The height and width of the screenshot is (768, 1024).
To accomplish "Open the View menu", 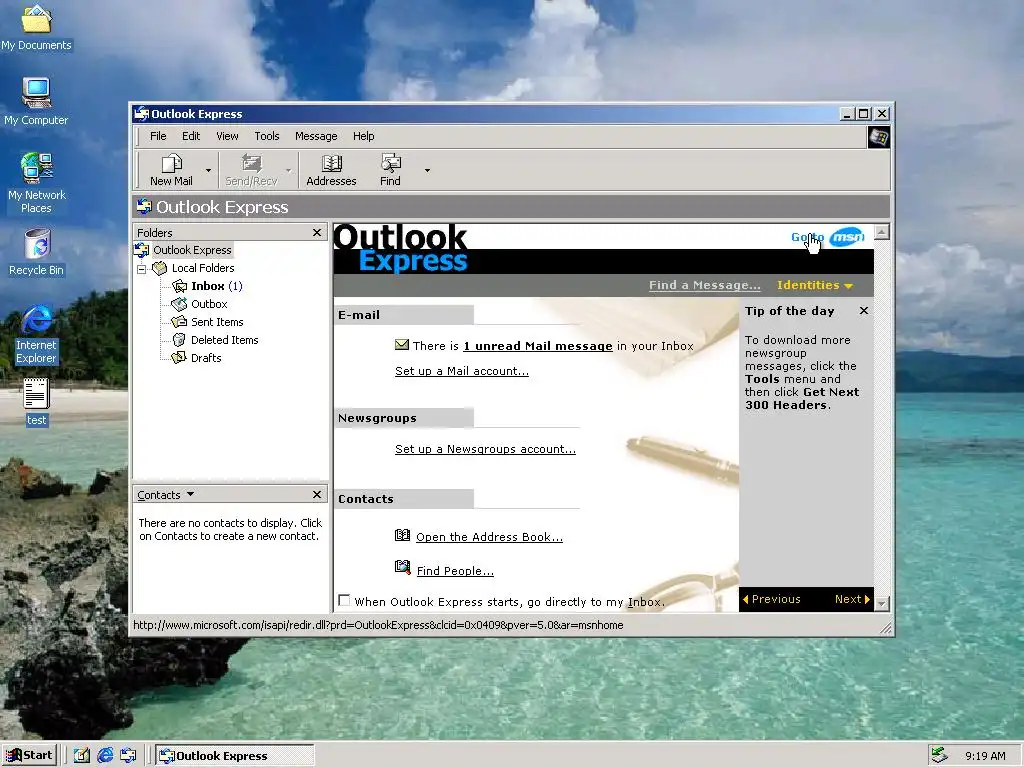I will tap(227, 136).
